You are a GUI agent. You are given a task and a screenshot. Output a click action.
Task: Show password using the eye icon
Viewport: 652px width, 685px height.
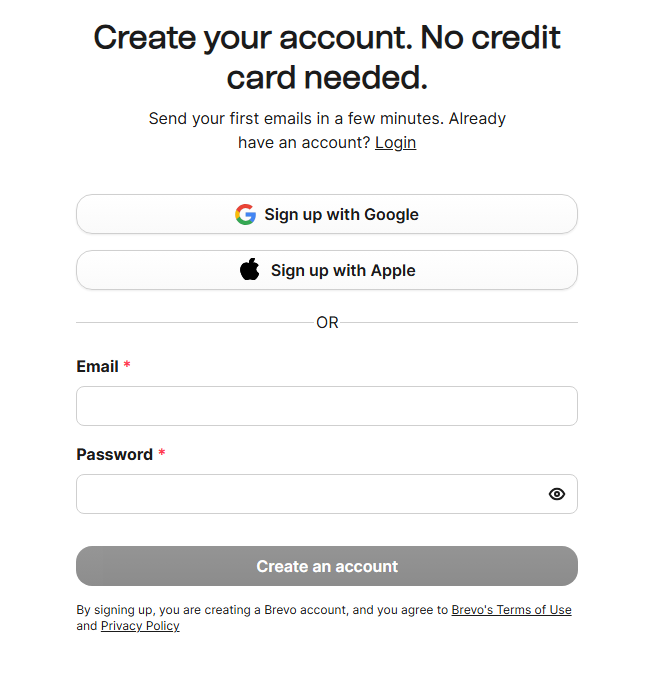pos(557,494)
